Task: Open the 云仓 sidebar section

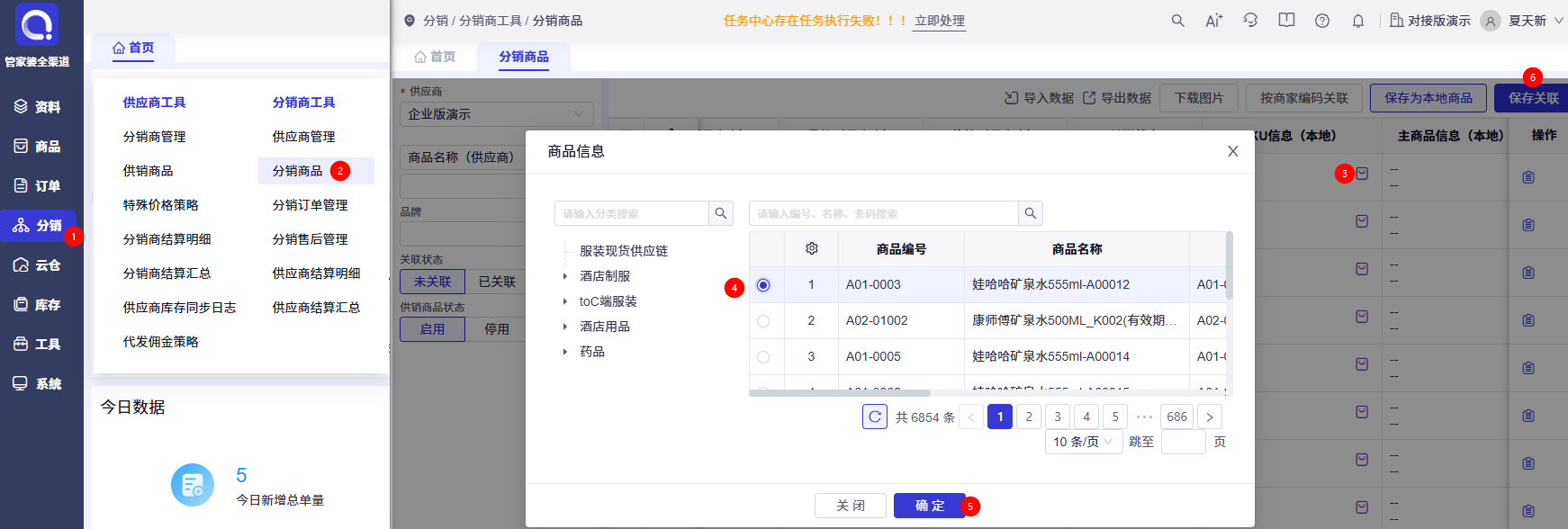Action: pyautogui.click(x=37, y=265)
